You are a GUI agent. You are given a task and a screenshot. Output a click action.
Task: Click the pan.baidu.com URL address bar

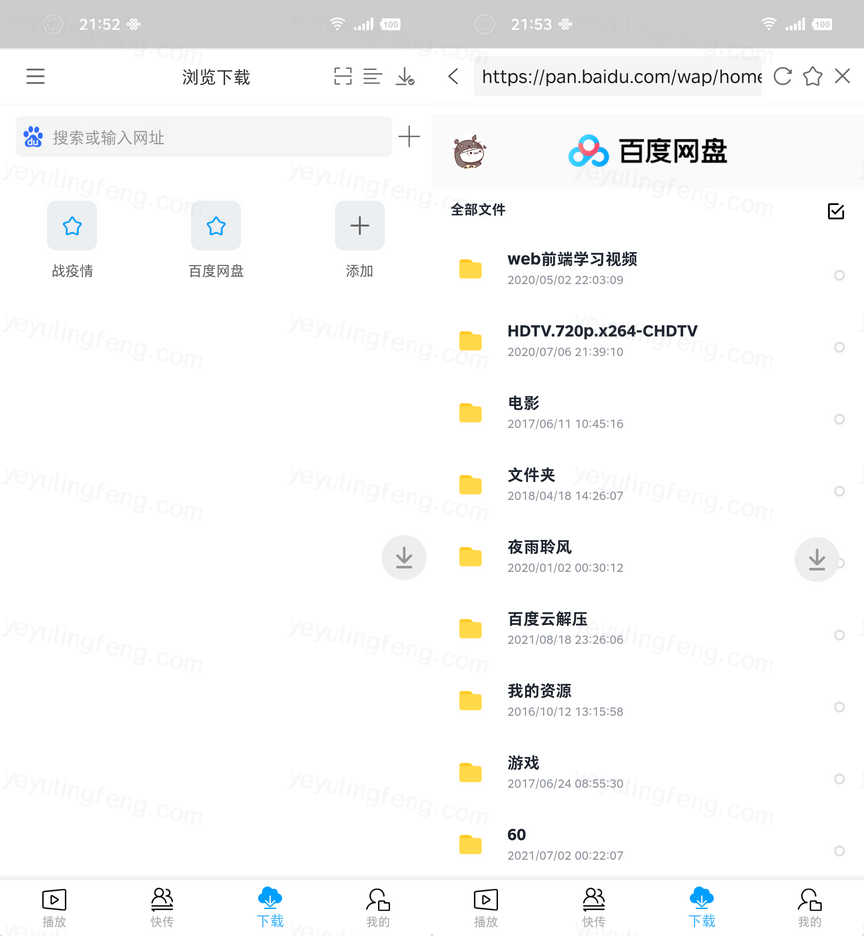point(617,76)
